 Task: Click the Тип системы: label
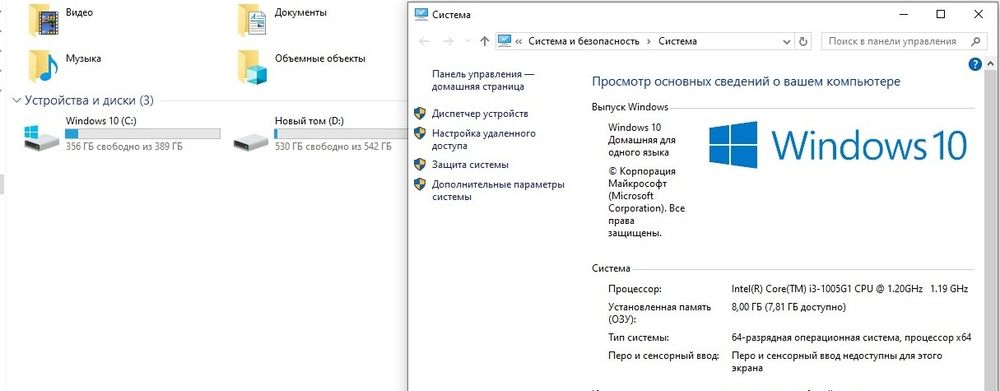638,337
